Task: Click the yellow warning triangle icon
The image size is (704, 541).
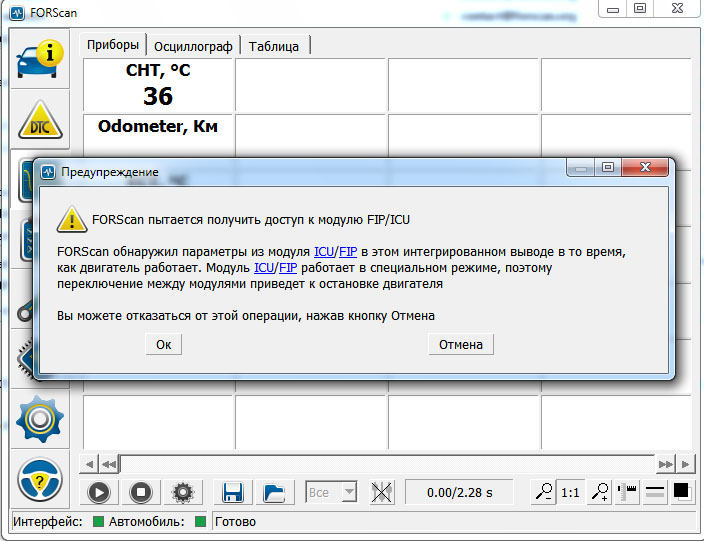Action: tap(72, 220)
